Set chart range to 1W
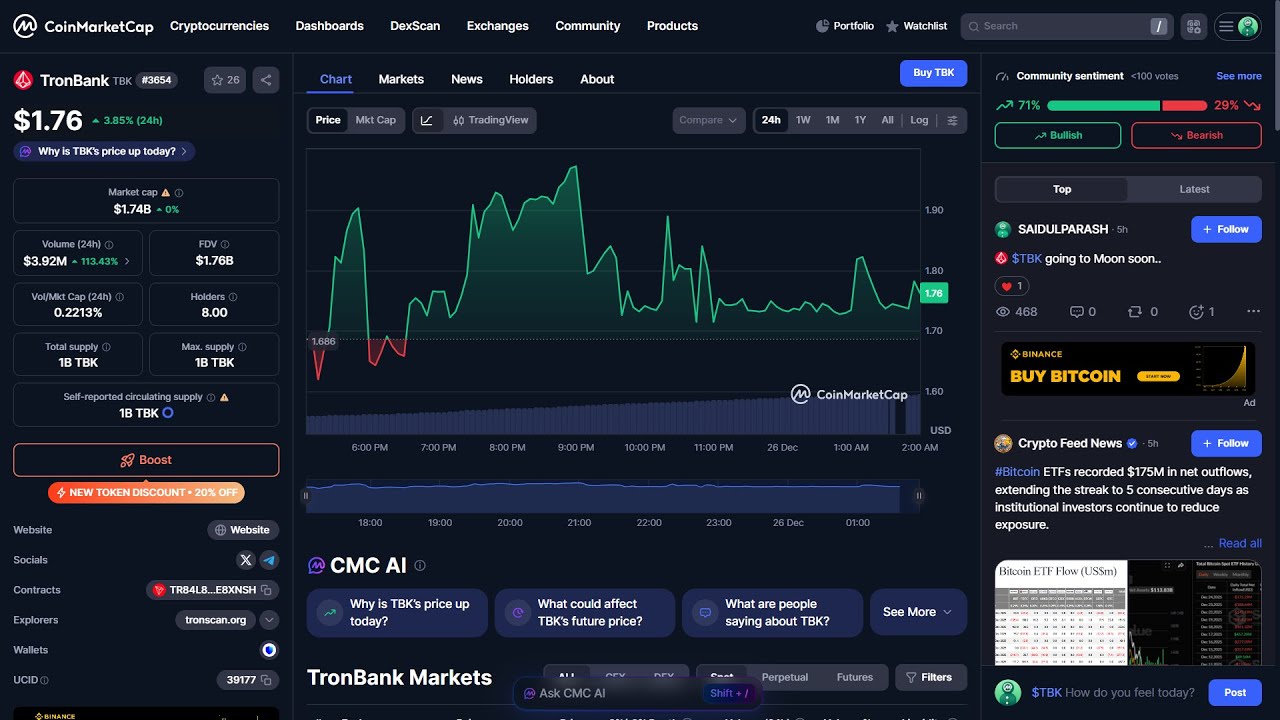The width and height of the screenshot is (1280, 720). [803, 120]
